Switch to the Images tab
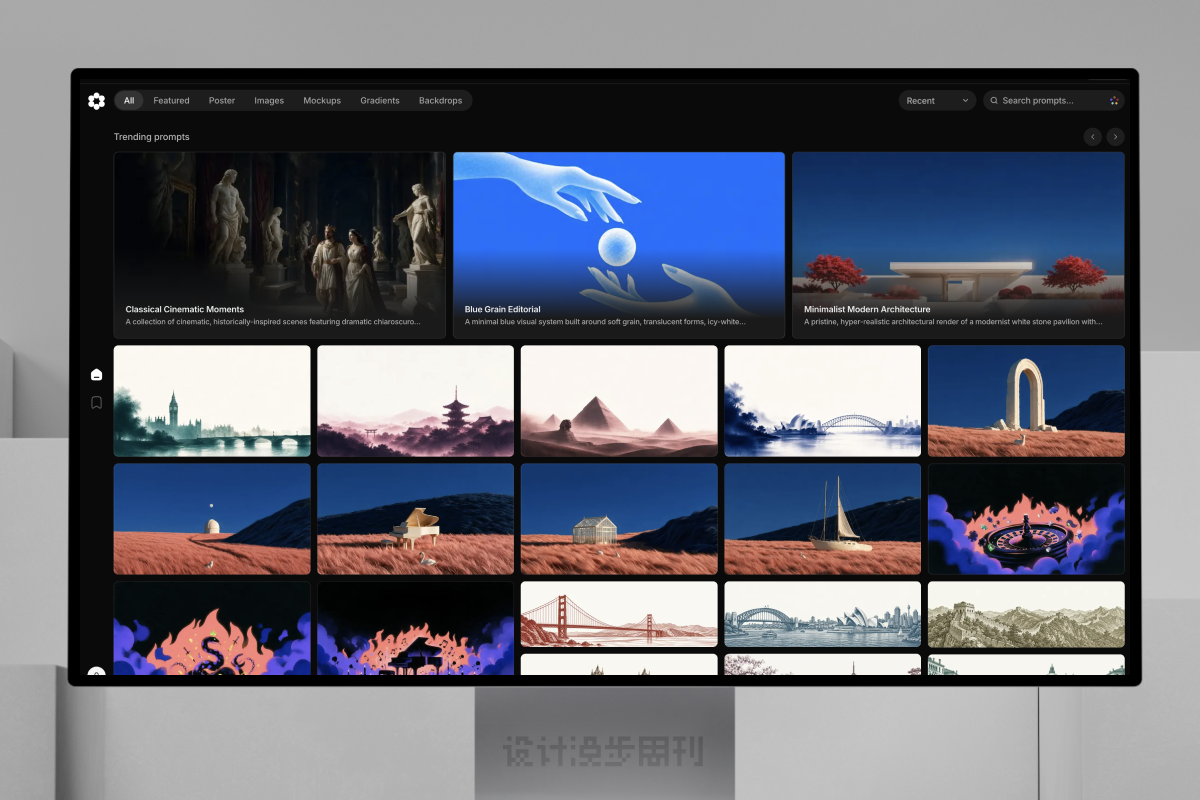 (269, 101)
